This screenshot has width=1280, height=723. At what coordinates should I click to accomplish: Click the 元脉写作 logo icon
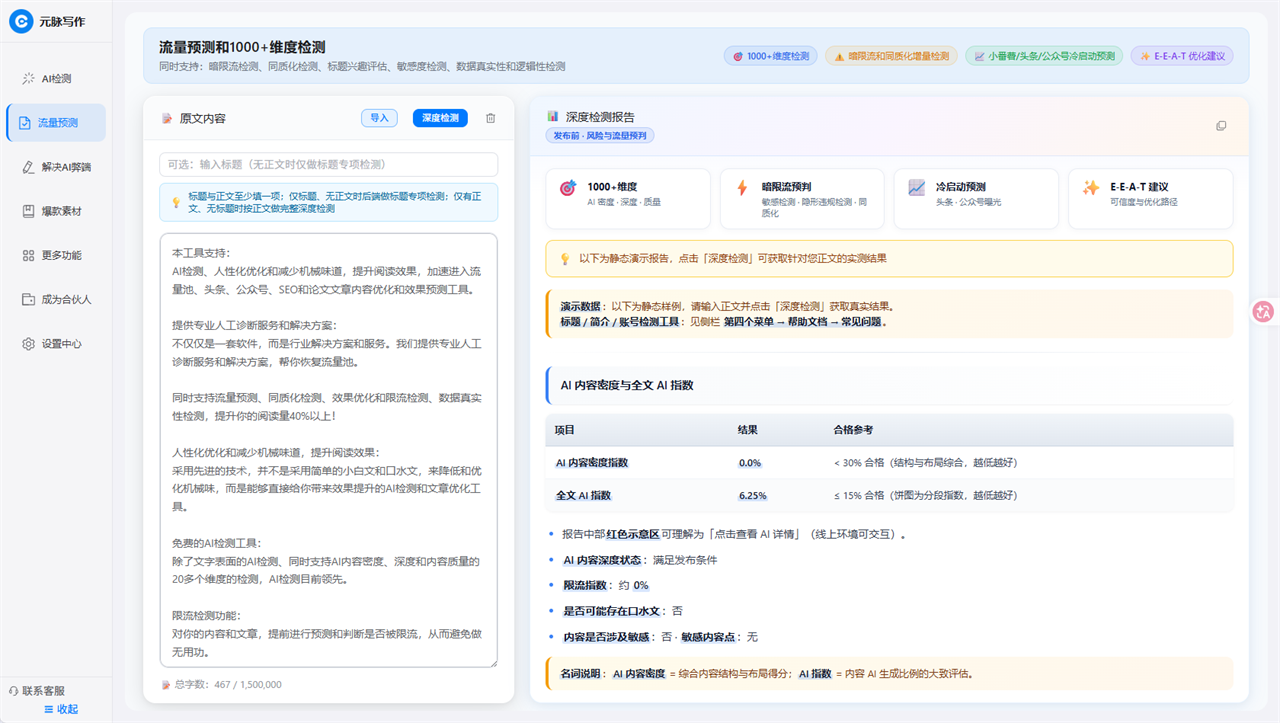[21, 22]
